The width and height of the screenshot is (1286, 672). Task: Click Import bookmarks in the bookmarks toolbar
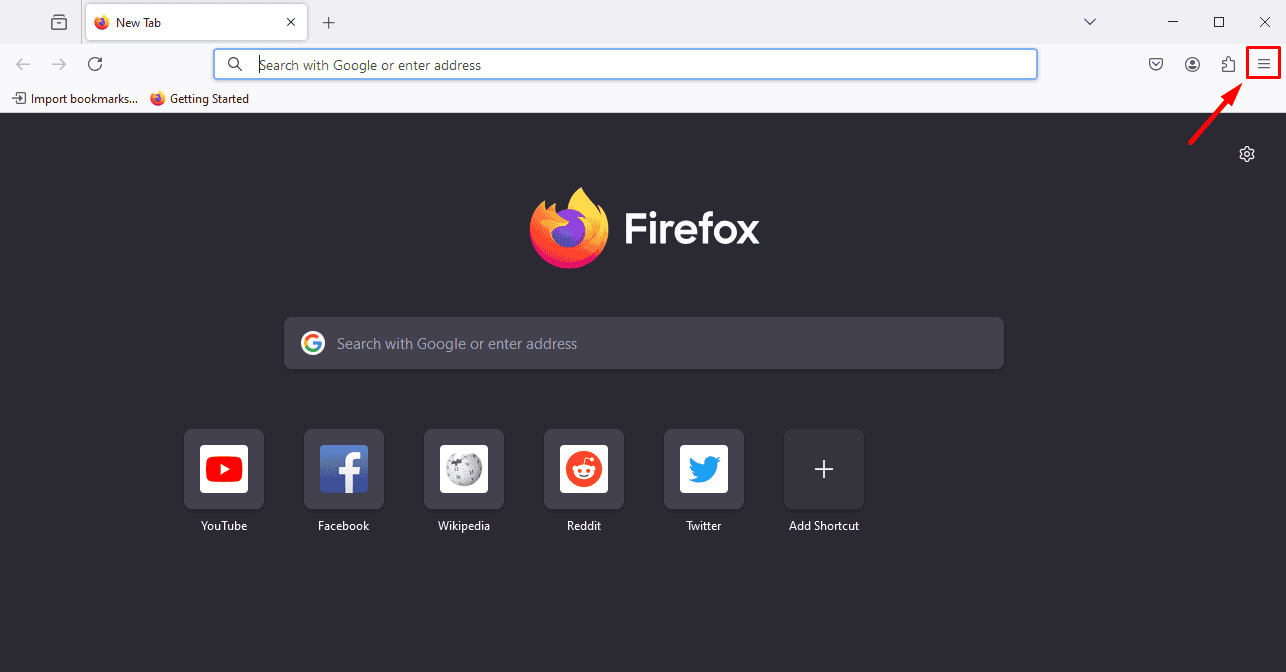click(x=75, y=99)
